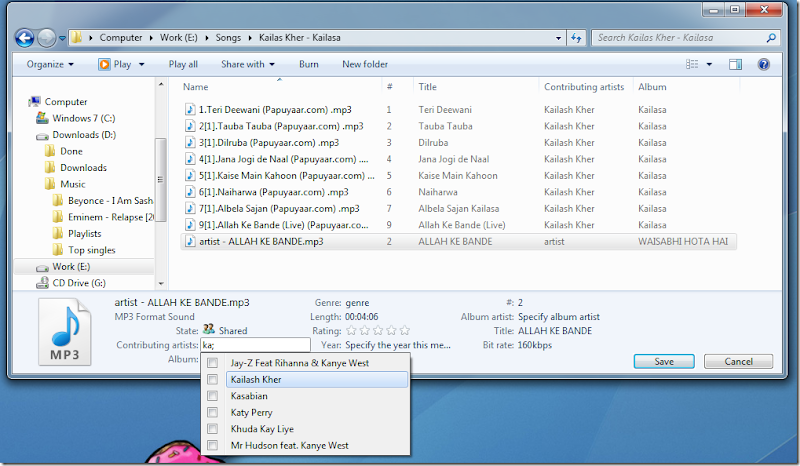Click the navigation pane scroll up arrow
Image resolution: width=800 pixels, height=466 pixels.
(x=161, y=84)
